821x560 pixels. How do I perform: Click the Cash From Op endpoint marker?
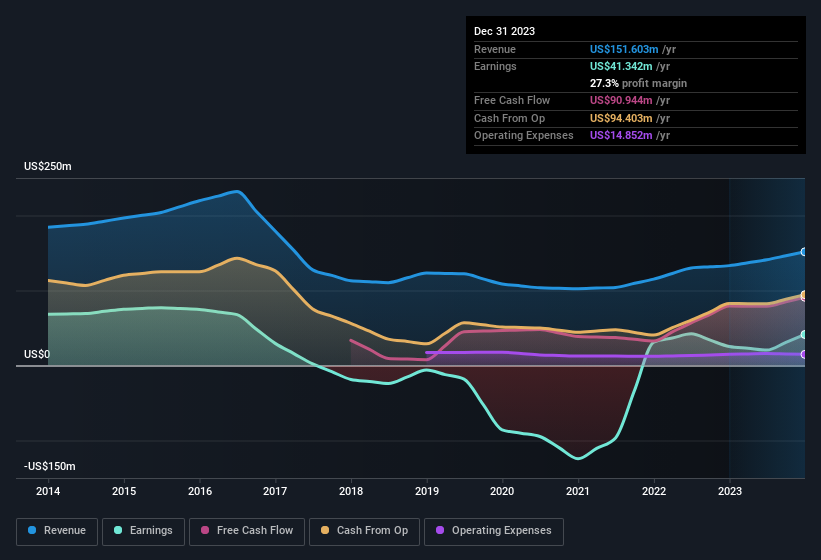804,295
